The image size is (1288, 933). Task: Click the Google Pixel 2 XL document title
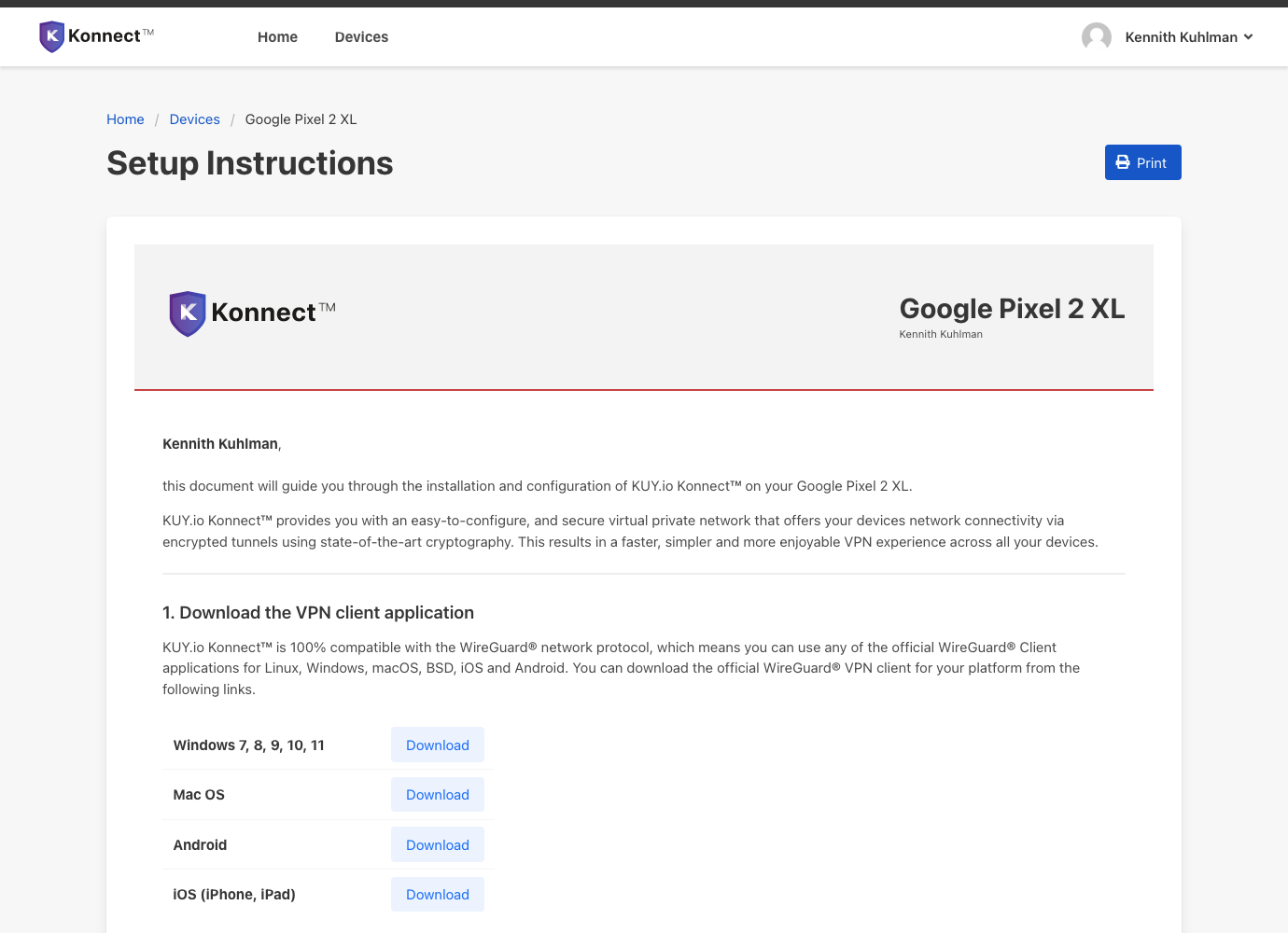click(x=1012, y=309)
